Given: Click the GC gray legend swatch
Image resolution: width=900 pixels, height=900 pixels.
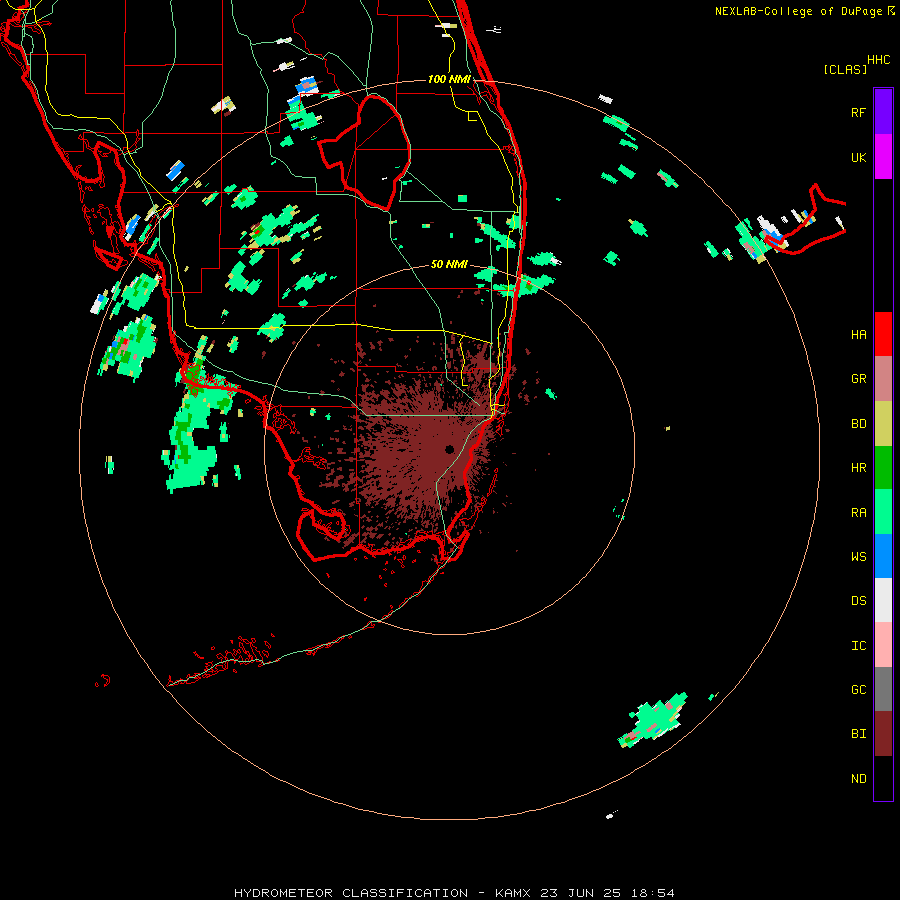Looking at the screenshot, I should [x=883, y=689].
